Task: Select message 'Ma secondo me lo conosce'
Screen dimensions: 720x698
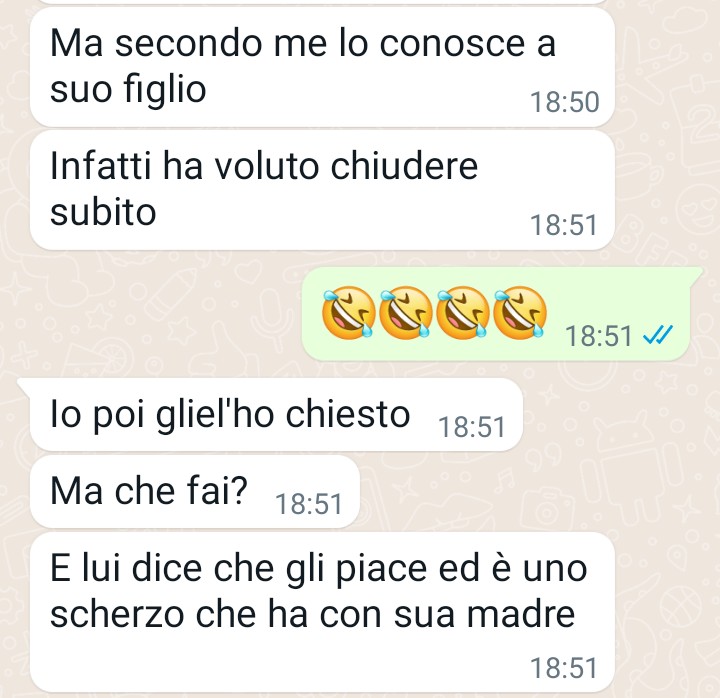Action: pos(322,67)
